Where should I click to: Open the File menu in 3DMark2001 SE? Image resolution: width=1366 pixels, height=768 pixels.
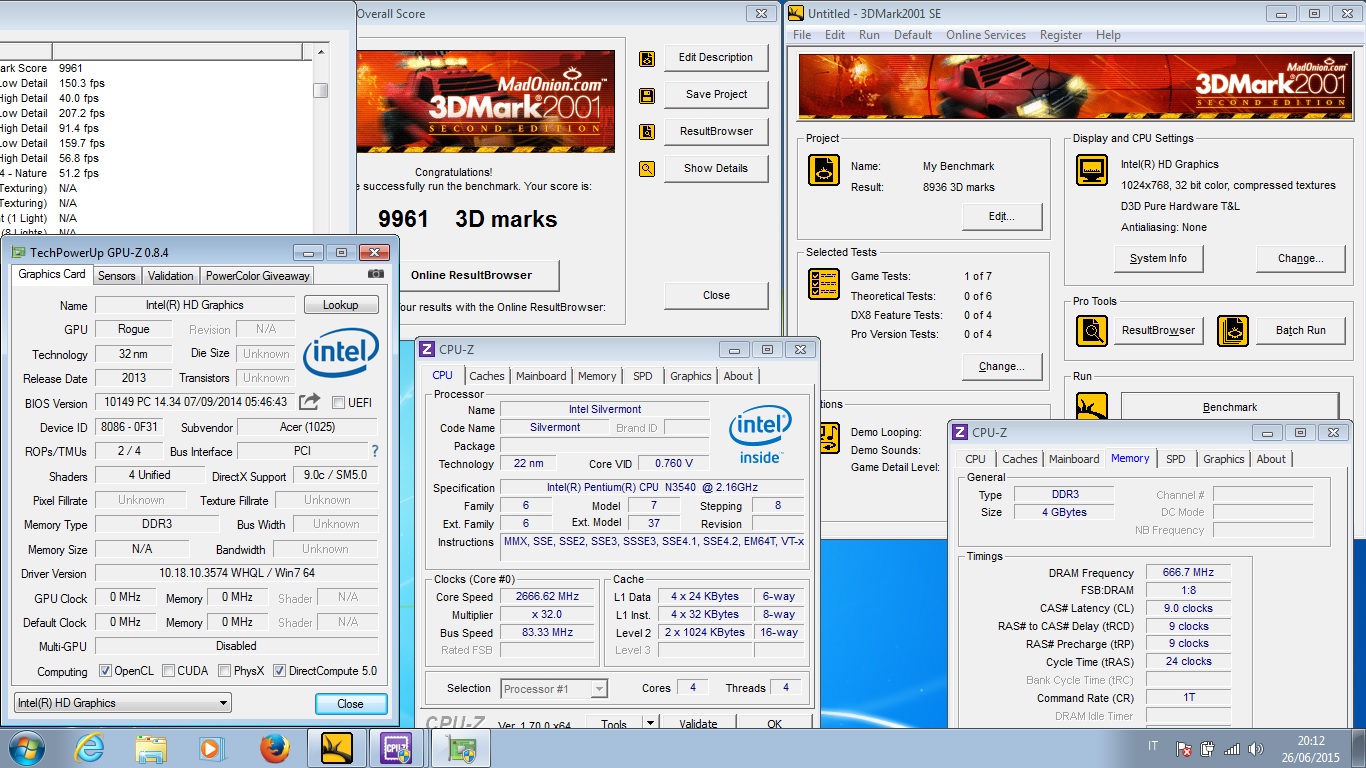(802, 35)
